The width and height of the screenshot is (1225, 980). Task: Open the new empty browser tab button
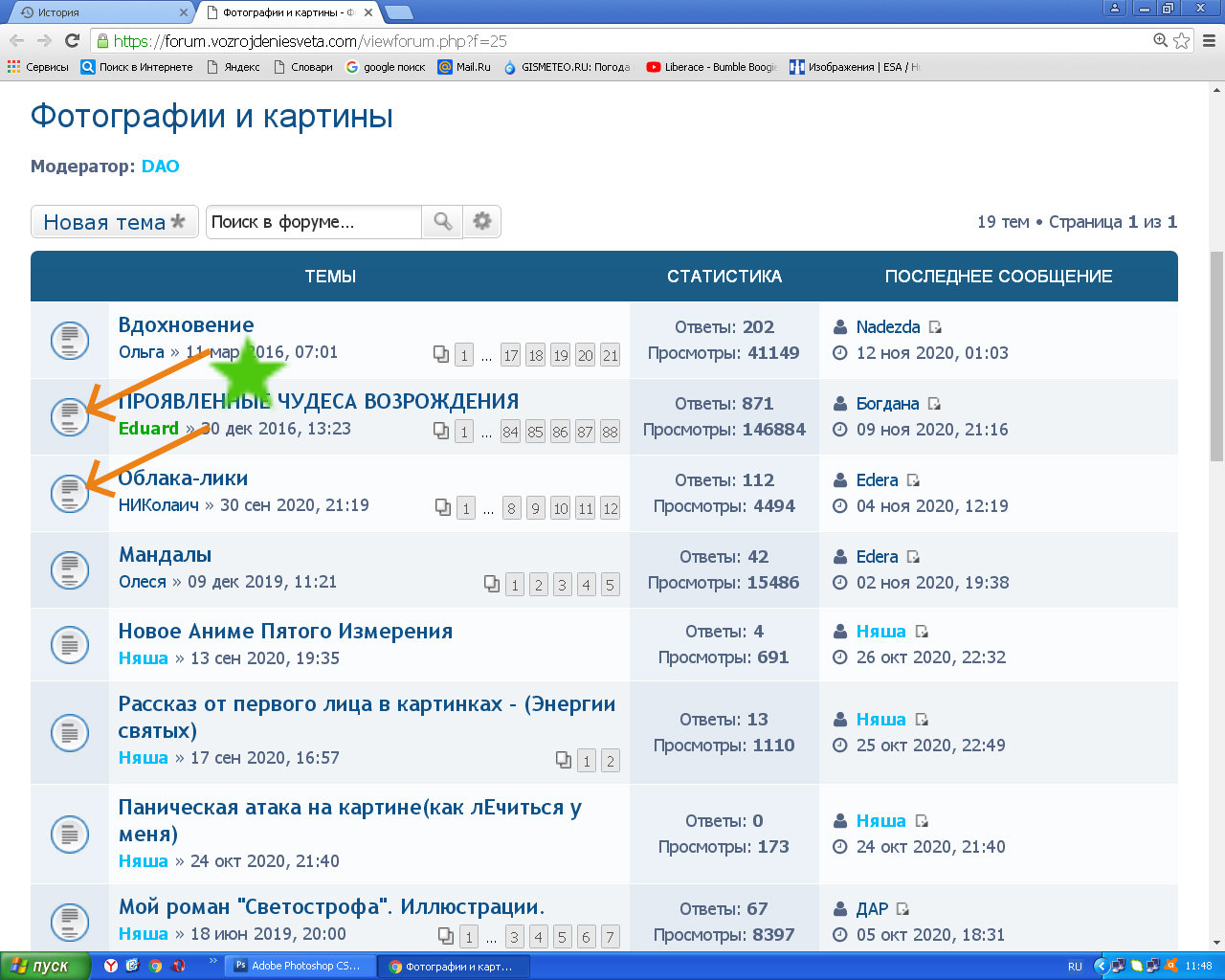click(398, 12)
